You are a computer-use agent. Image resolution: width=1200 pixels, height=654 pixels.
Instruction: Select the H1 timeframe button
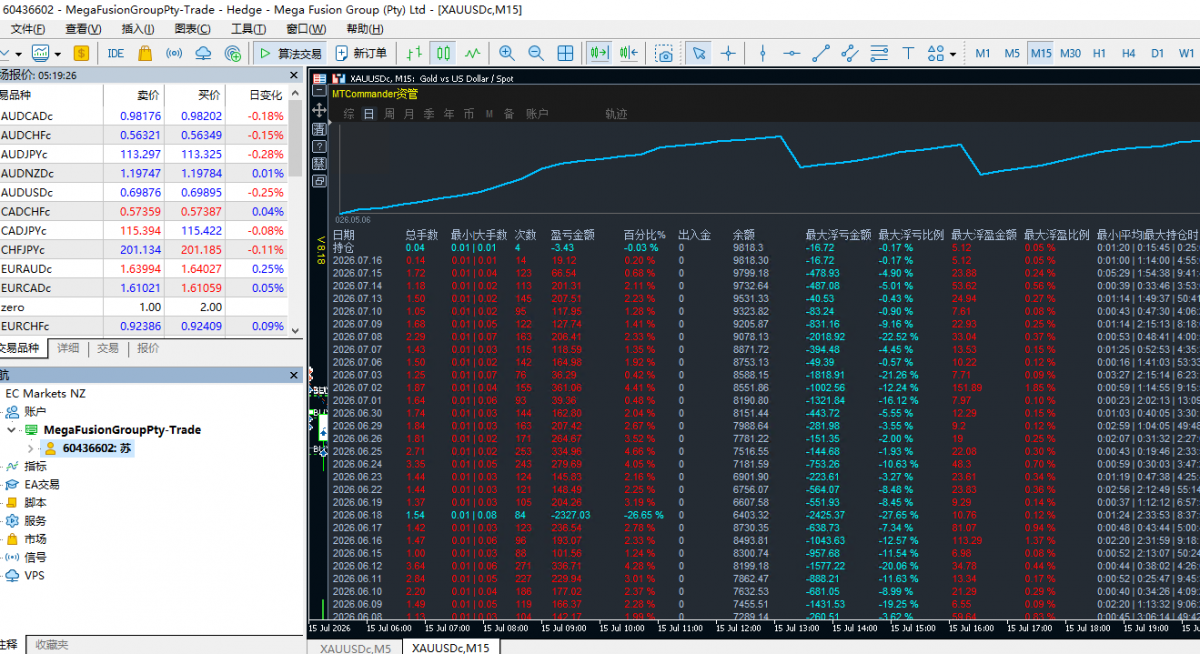(x=1099, y=53)
